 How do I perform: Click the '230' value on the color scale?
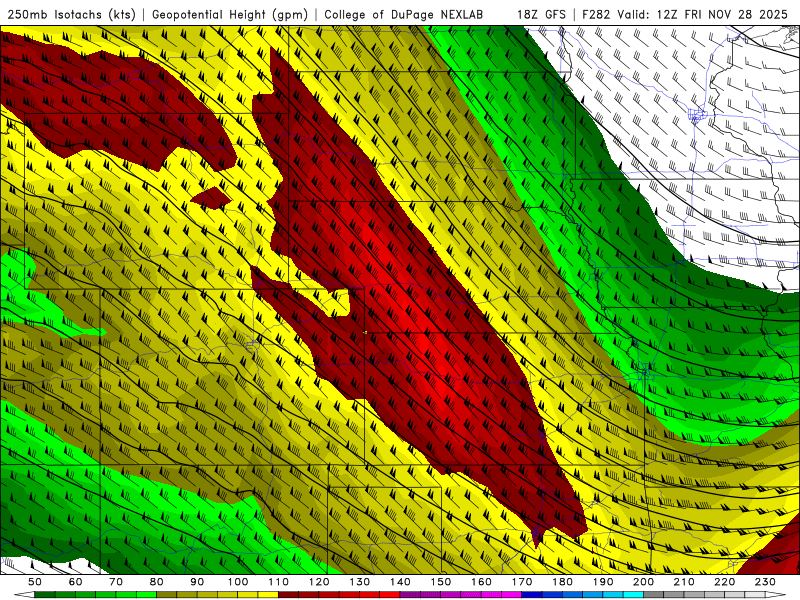[x=766, y=582]
